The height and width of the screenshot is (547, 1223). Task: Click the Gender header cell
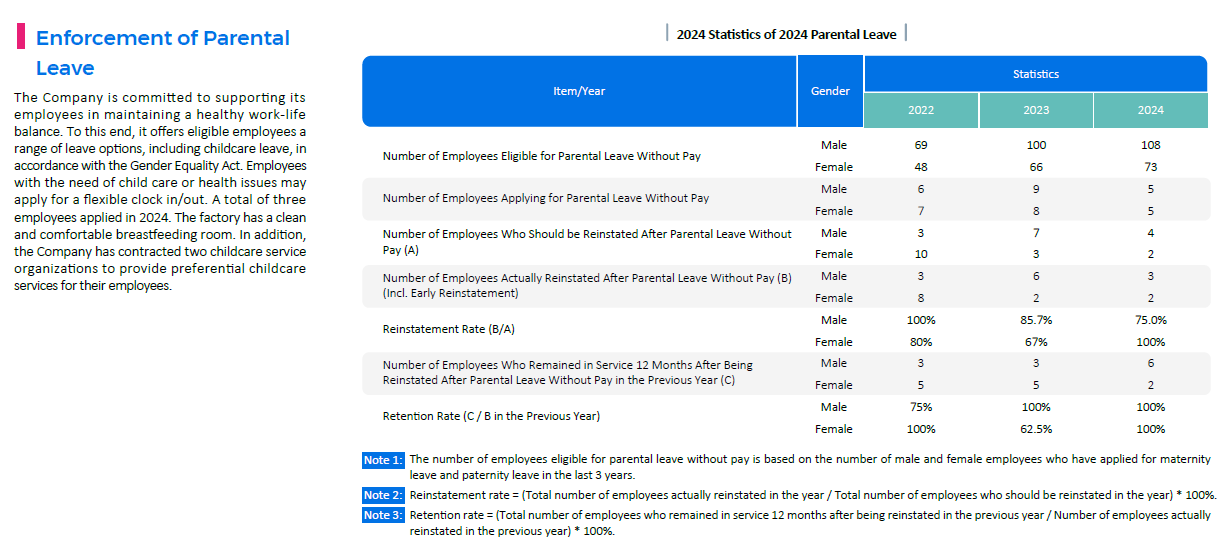[830, 91]
